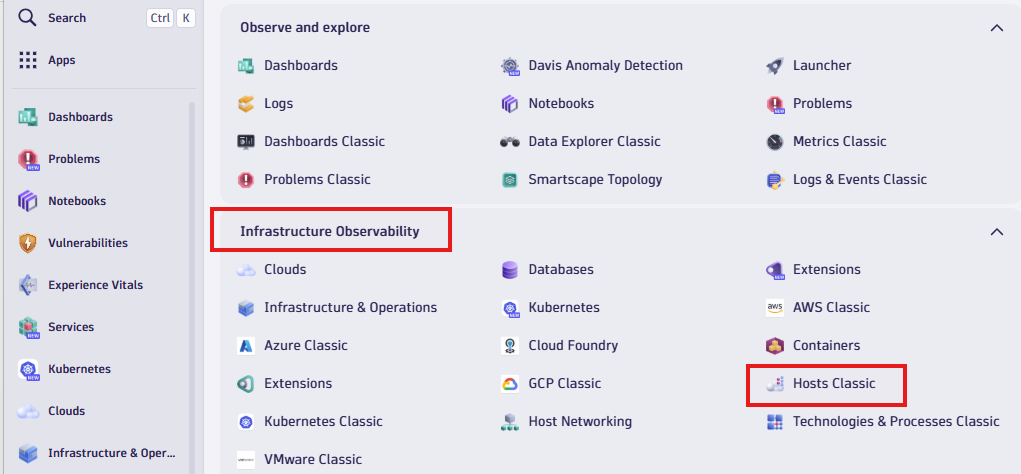Screen dimensions: 1021x474
Task: Click the Technologies & Processes Classic icon
Action: pos(774,422)
